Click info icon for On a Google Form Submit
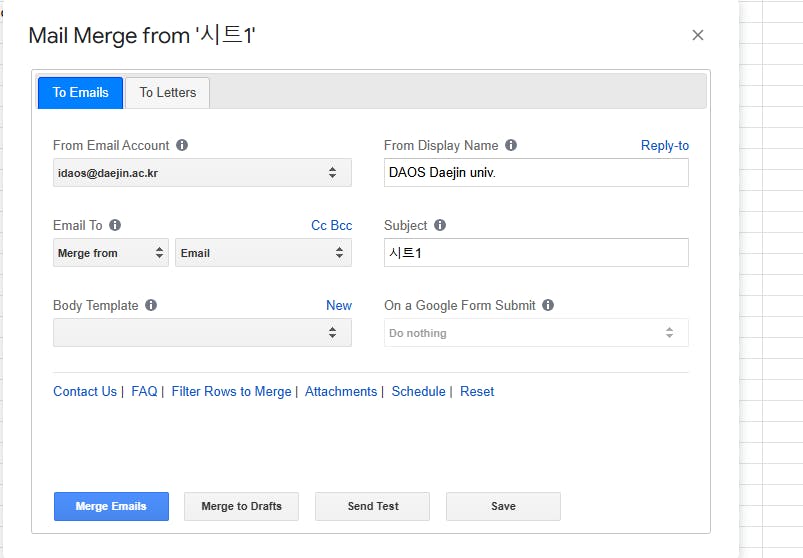This screenshot has height=558, width=803. point(548,305)
